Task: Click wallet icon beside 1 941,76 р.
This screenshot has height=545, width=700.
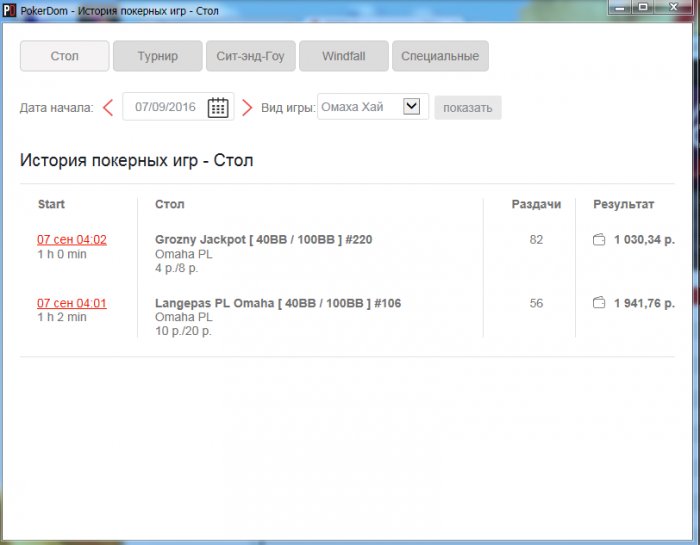Action: 599,303
